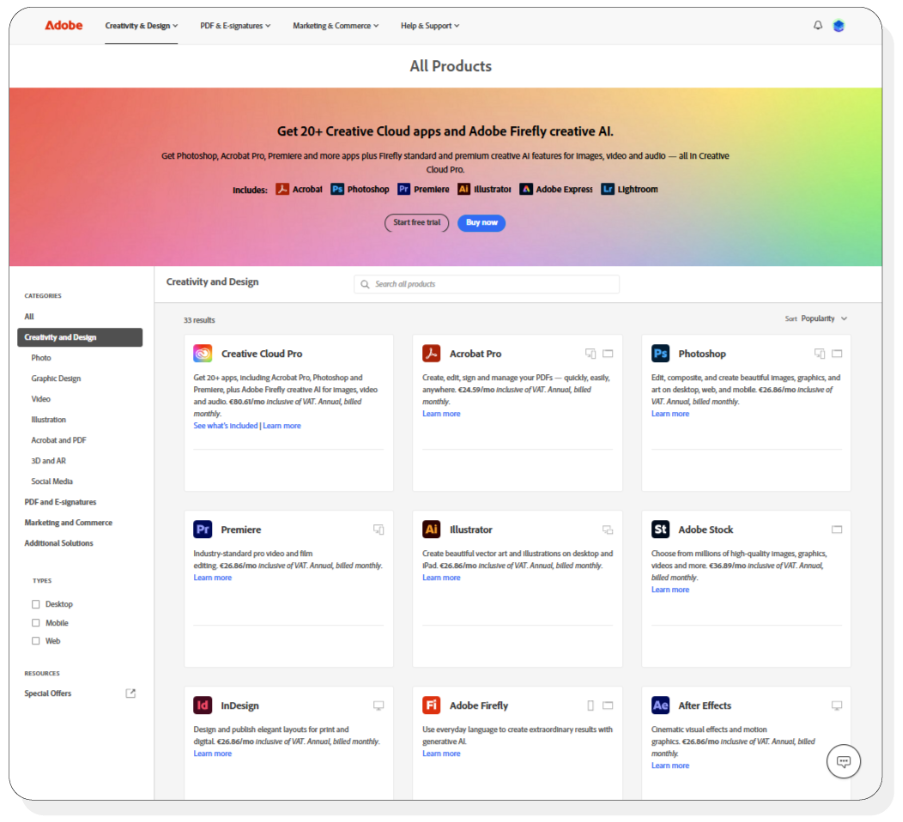
Task: Open the chat support bubble icon
Action: (x=843, y=761)
